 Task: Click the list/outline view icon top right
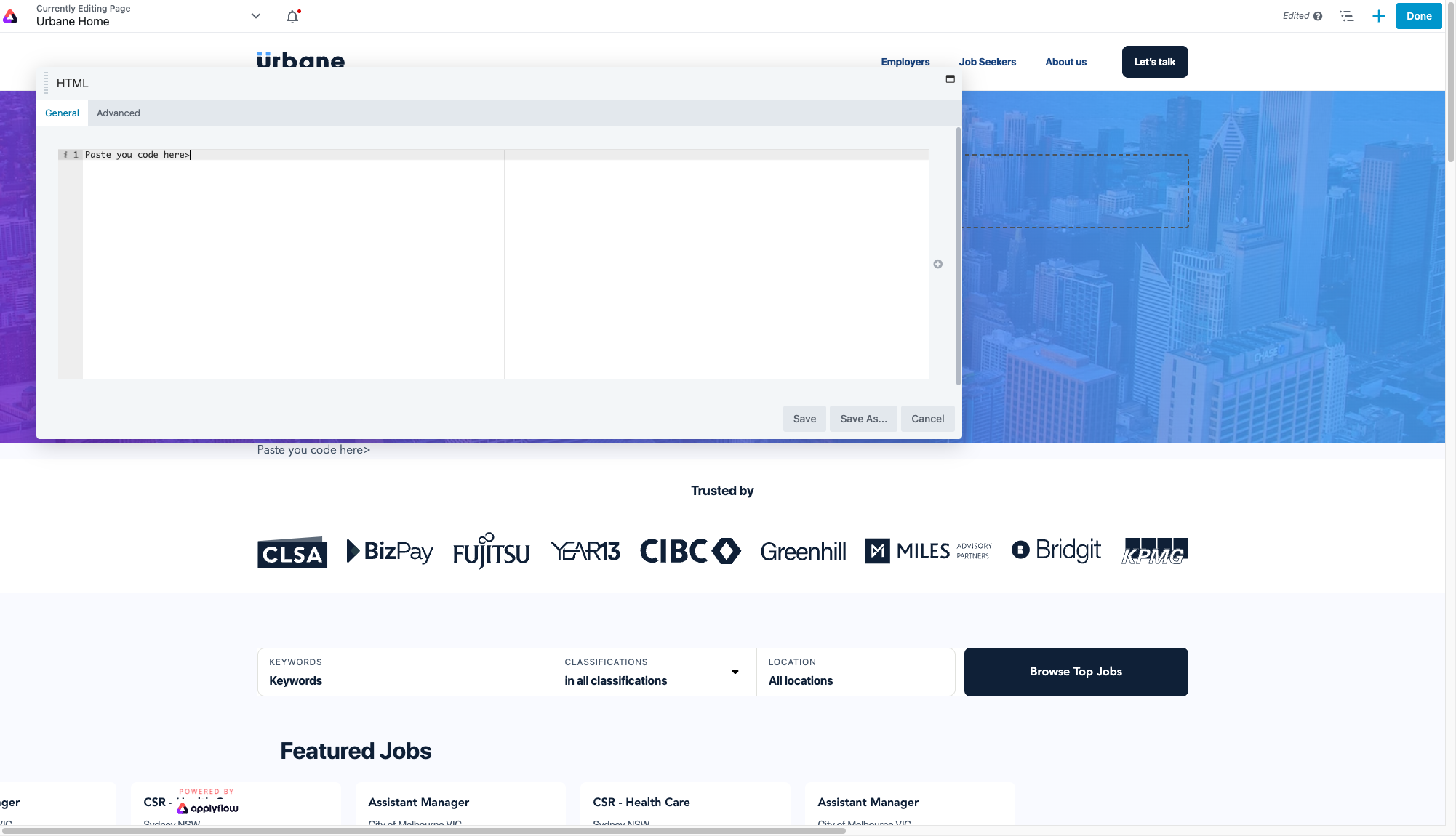1346,15
